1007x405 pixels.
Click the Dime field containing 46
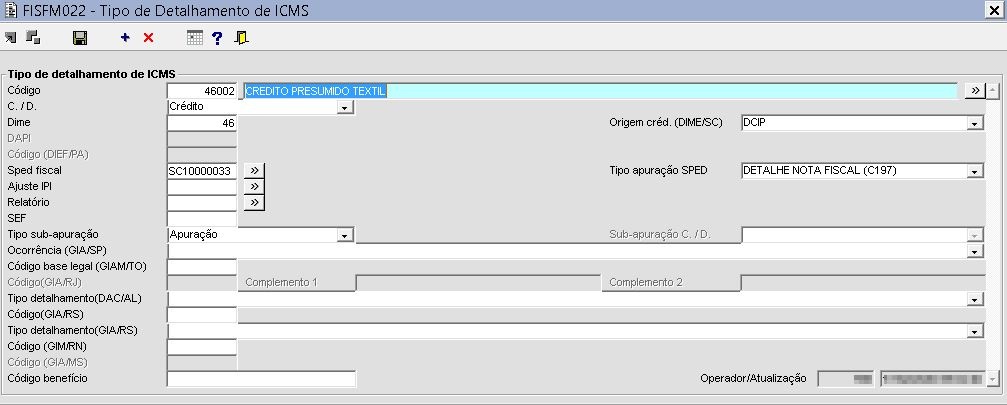(x=202, y=123)
